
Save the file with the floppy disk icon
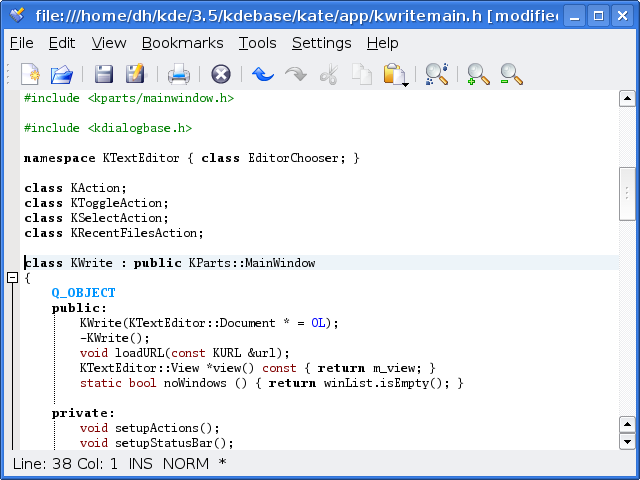(x=104, y=74)
